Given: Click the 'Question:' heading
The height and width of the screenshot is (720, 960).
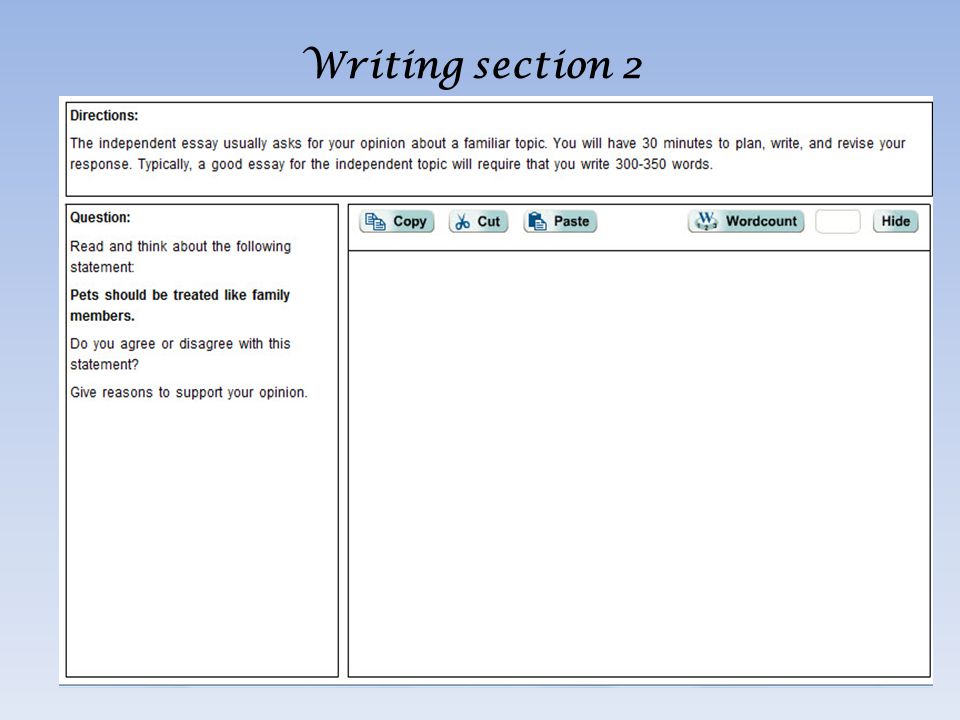Looking at the screenshot, I should click(100, 217).
